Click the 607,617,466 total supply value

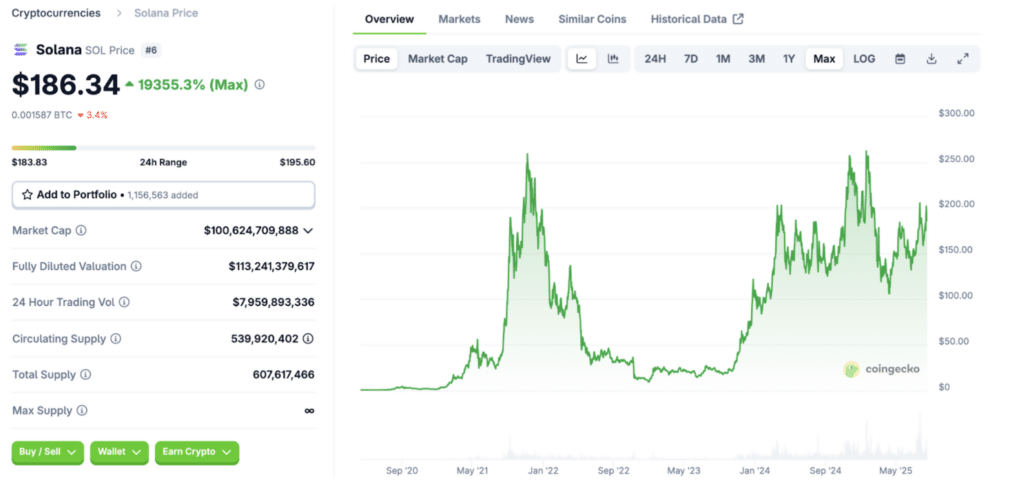point(283,375)
